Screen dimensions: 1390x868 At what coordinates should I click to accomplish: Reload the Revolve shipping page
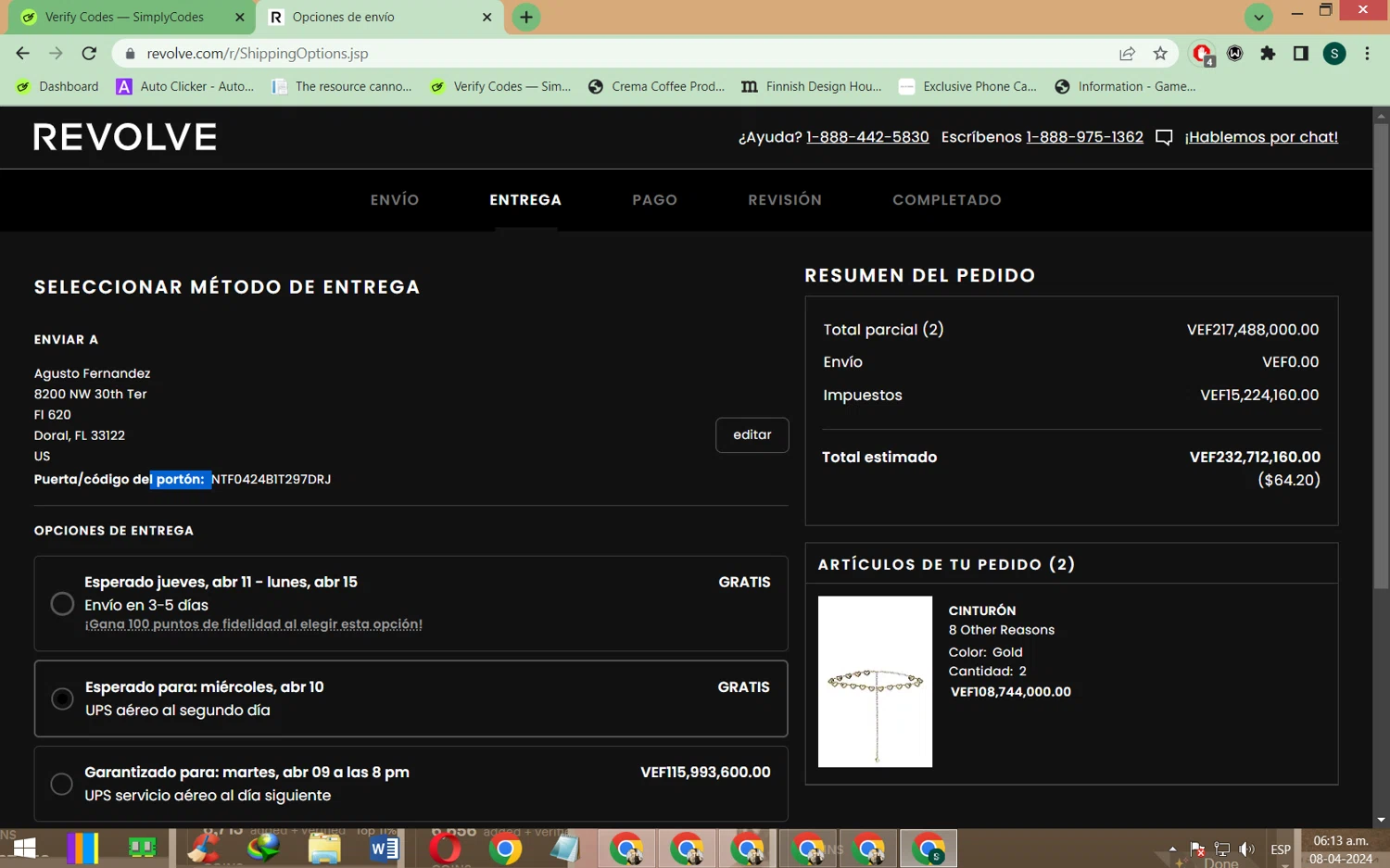coord(89,54)
